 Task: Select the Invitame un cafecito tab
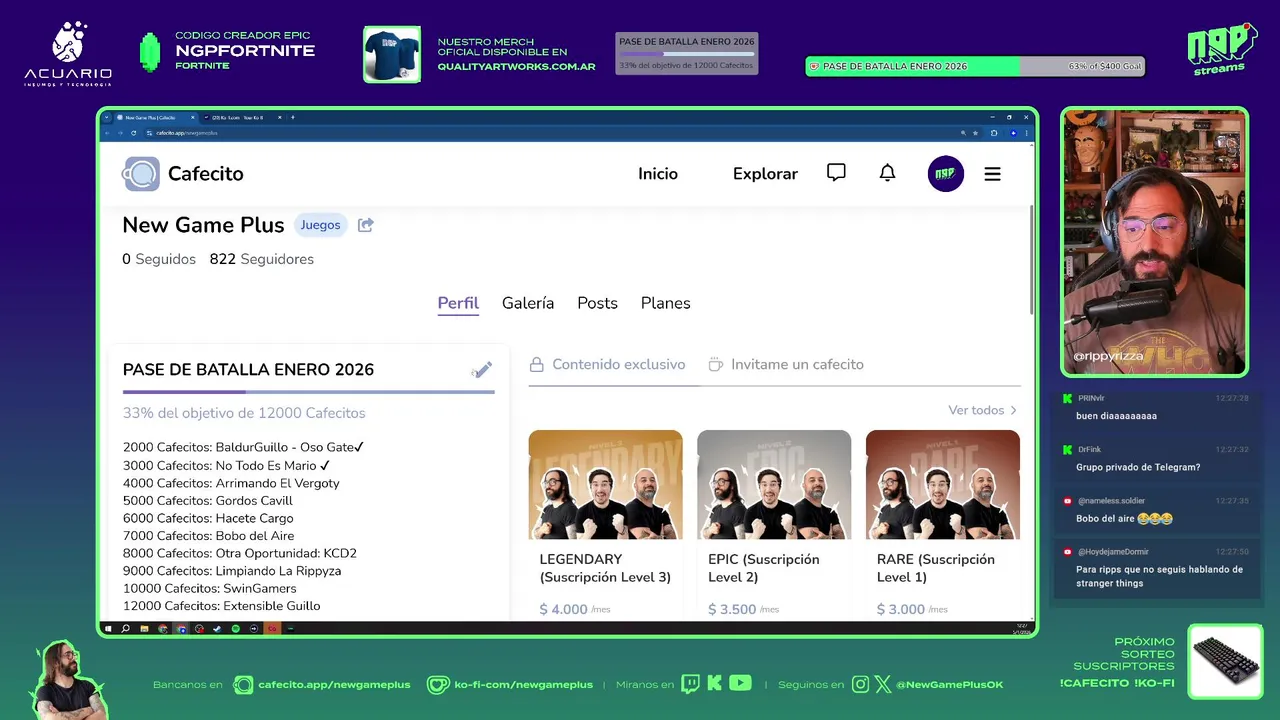(x=786, y=364)
